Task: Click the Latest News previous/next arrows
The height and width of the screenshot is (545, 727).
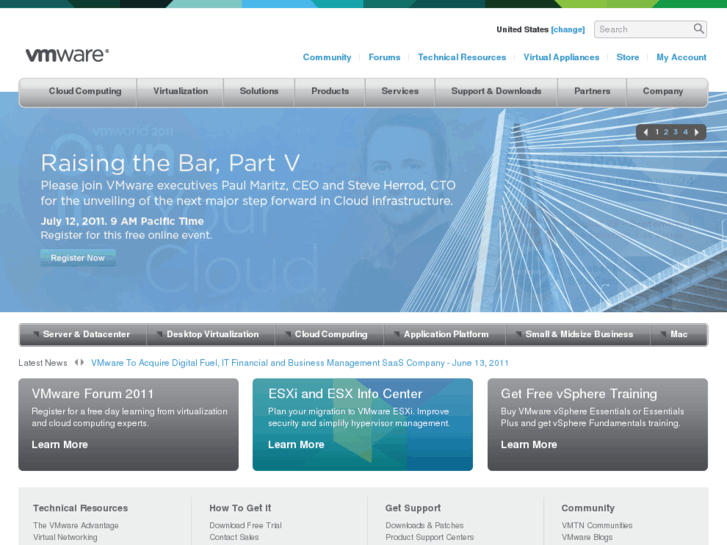Action: point(79,362)
